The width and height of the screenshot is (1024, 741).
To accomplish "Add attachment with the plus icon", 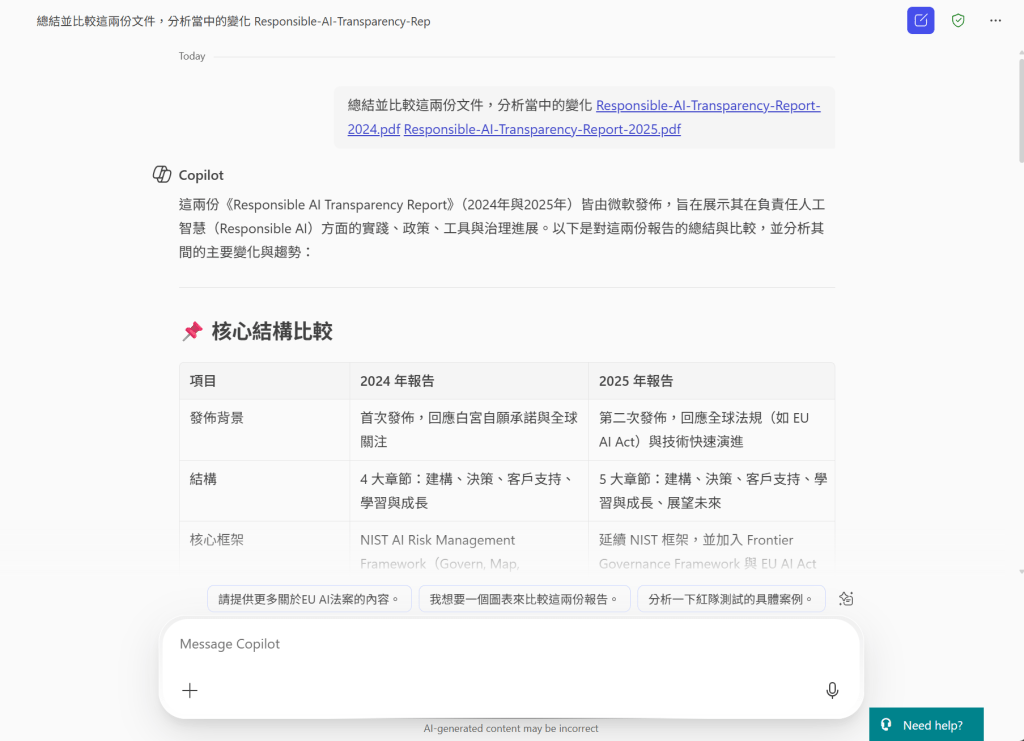I will 189,690.
